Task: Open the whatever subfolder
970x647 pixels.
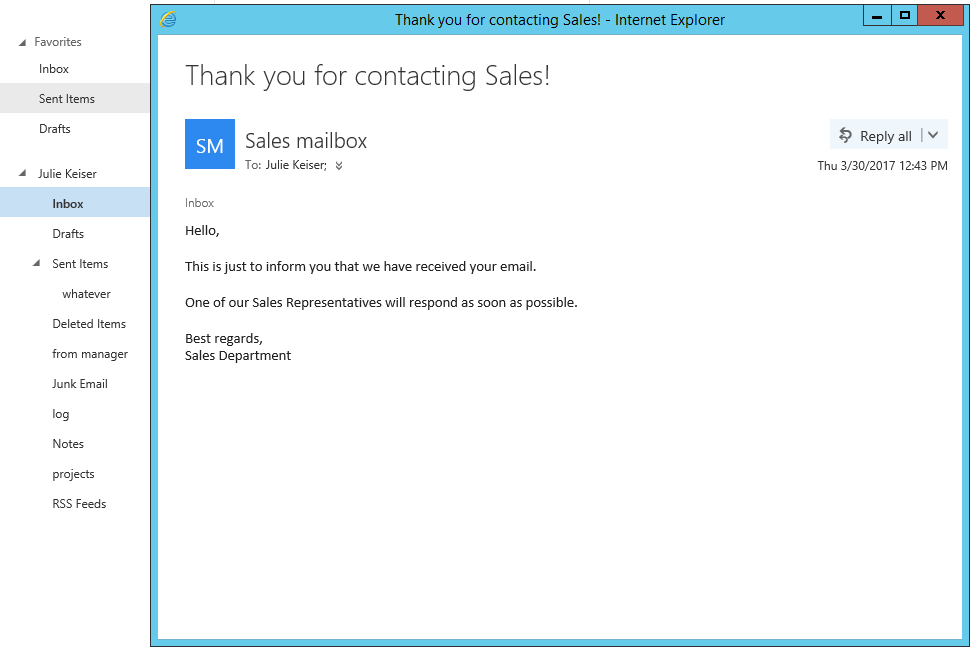Action: tap(86, 294)
